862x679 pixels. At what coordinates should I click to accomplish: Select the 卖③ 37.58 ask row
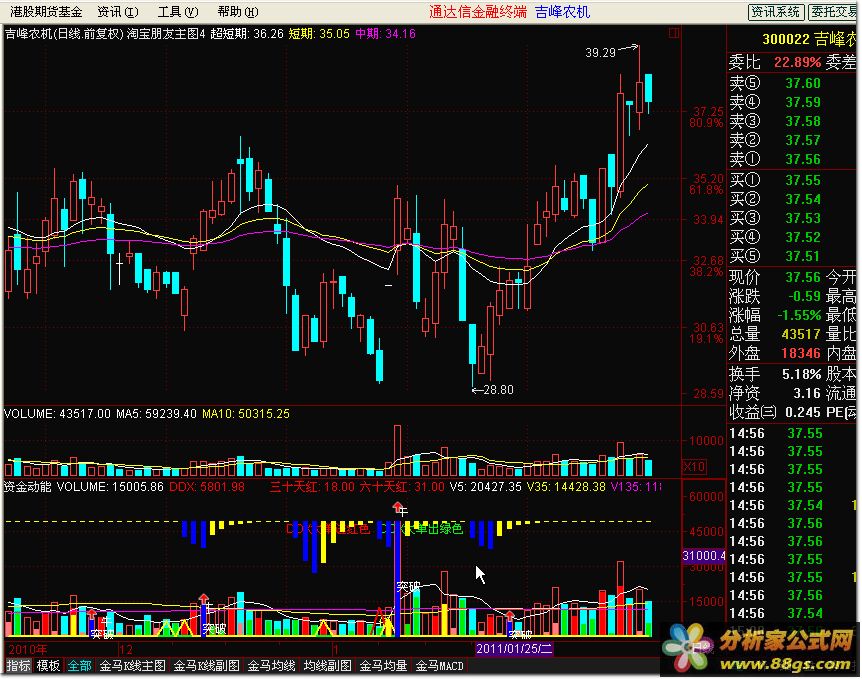pyautogui.click(x=792, y=121)
